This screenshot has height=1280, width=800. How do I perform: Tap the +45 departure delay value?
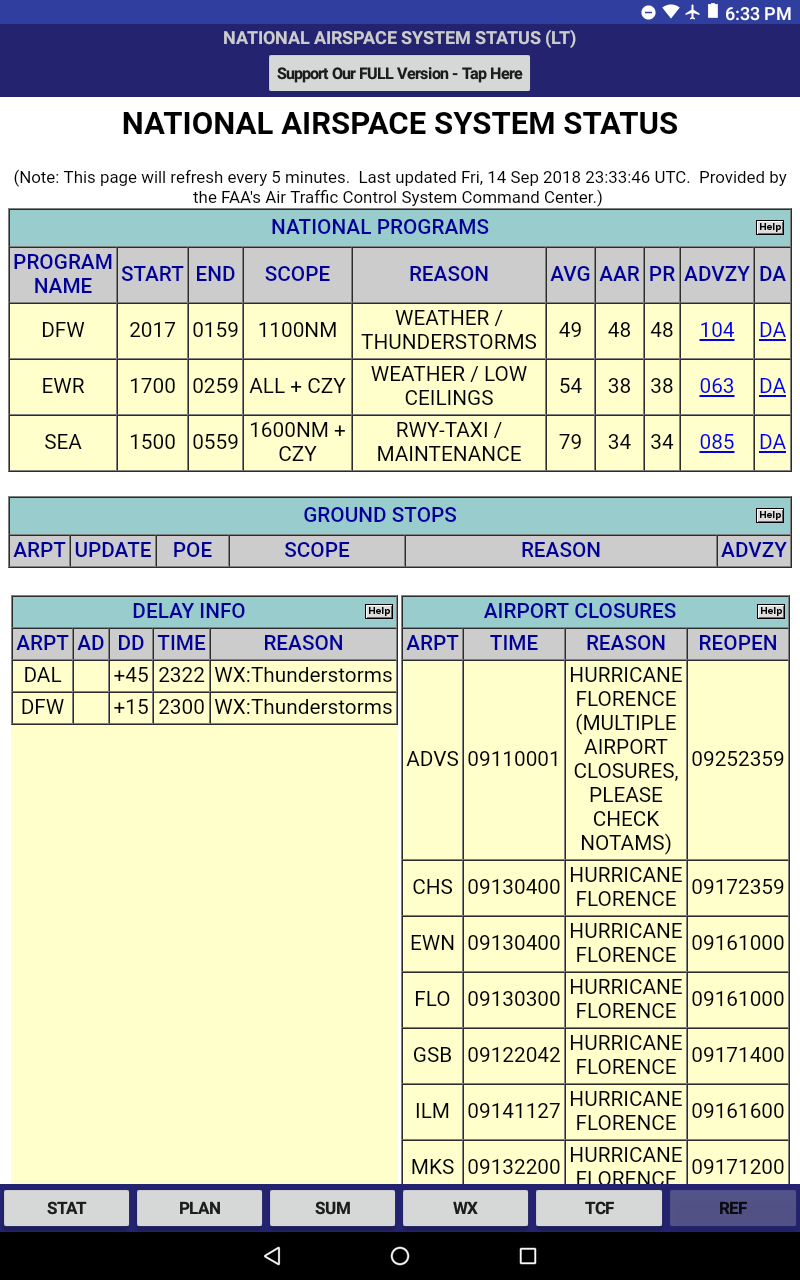click(x=131, y=675)
